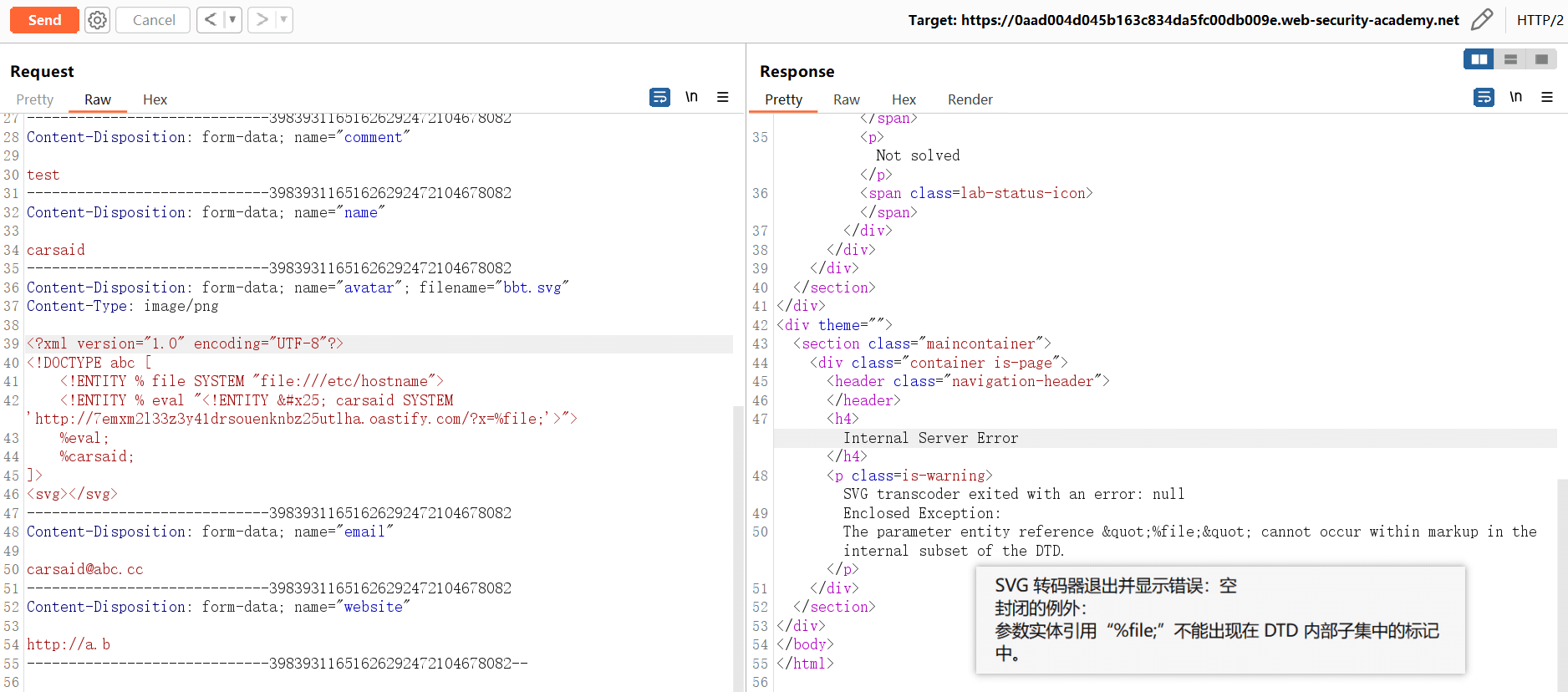The width and height of the screenshot is (1568, 692).
Task: Click the oastify.com URL payload line
Action: pos(302,419)
